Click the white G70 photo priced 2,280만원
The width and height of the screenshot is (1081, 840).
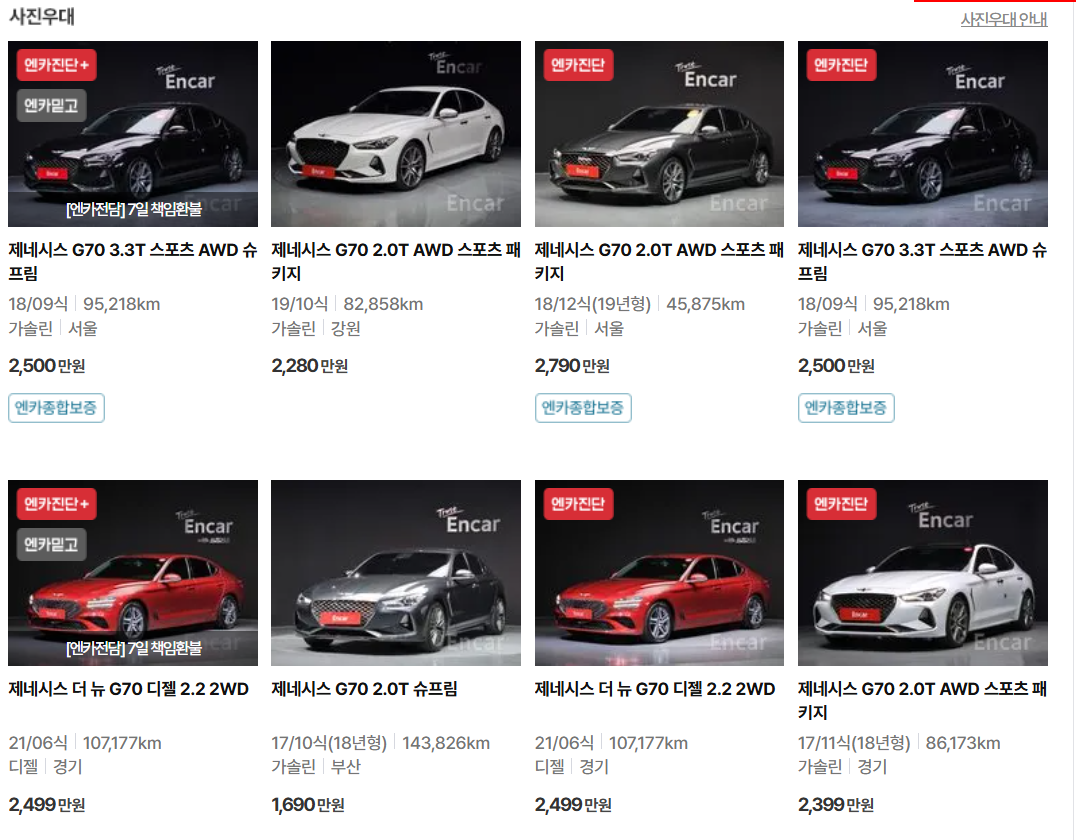point(394,132)
